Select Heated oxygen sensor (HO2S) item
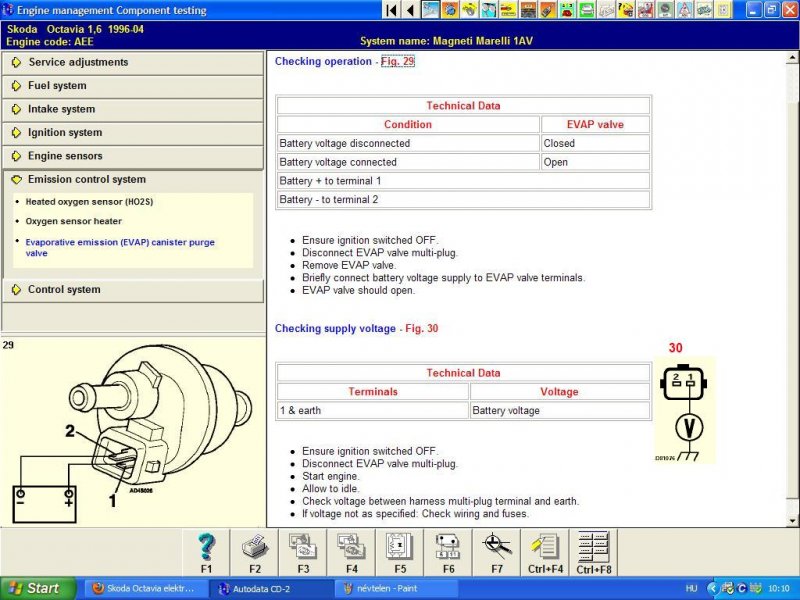Image resolution: width=800 pixels, height=600 pixels. pos(89,202)
